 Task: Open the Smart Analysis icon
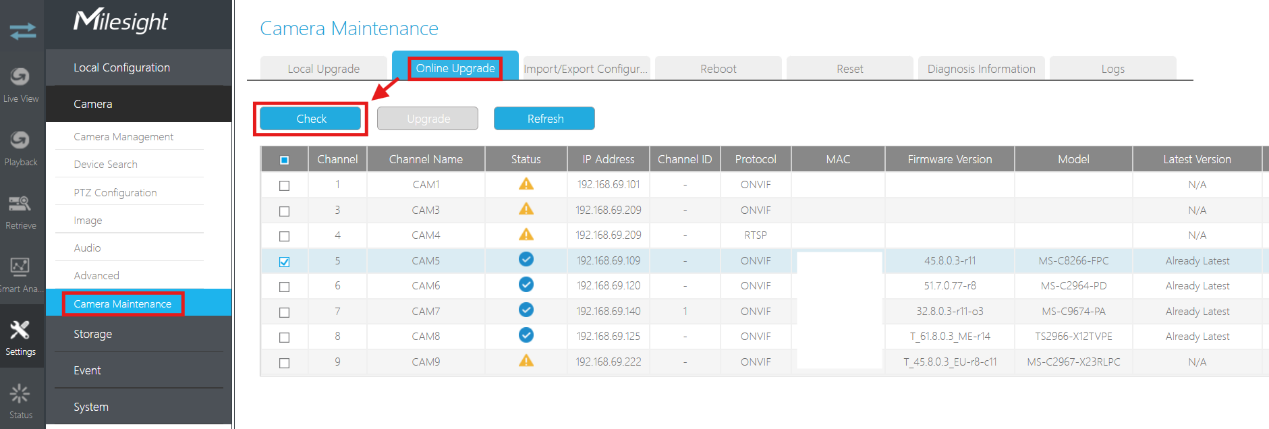click(x=22, y=268)
